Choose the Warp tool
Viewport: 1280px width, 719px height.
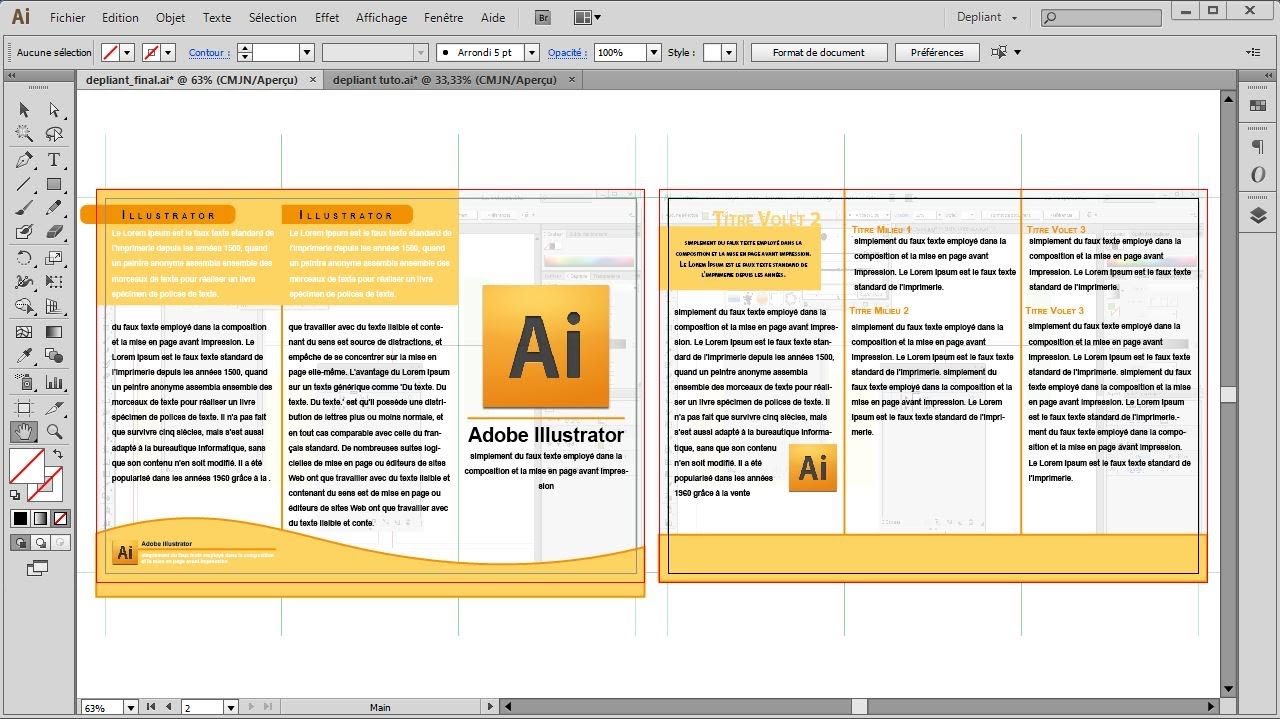click(x=24, y=282)
